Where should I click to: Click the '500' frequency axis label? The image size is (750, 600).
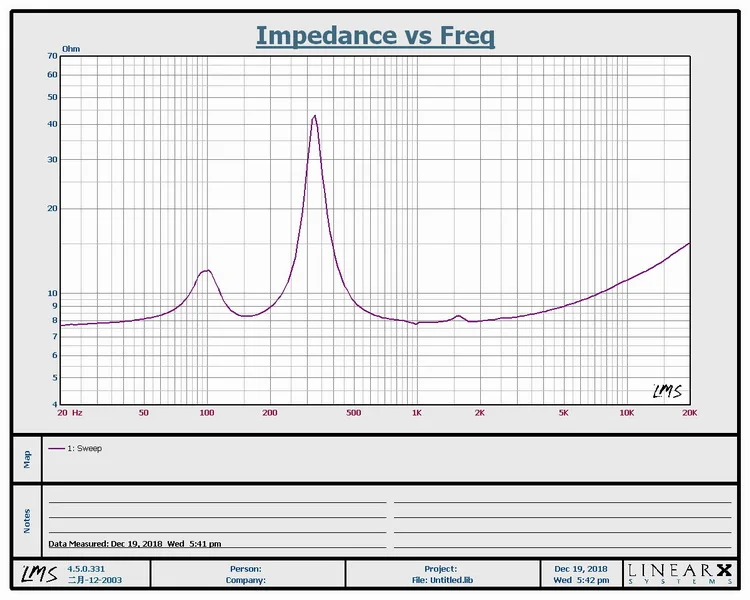pyautogui.click(x=353, y=412)
